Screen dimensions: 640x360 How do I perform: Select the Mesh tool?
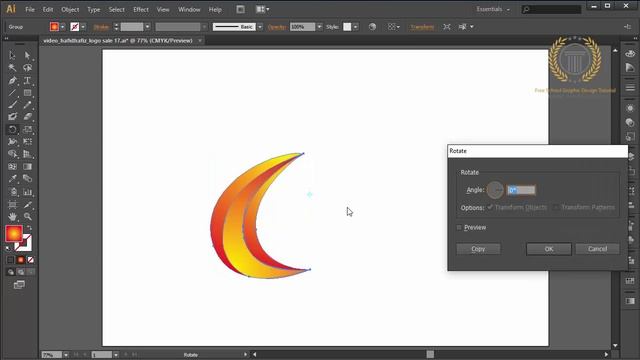pos(12,167)
